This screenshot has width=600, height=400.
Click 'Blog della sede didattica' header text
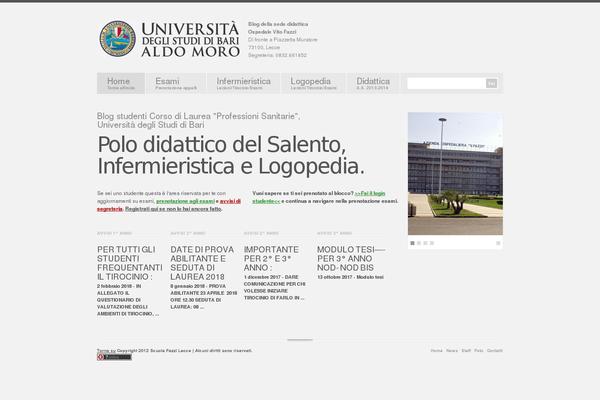coord(278,24)
